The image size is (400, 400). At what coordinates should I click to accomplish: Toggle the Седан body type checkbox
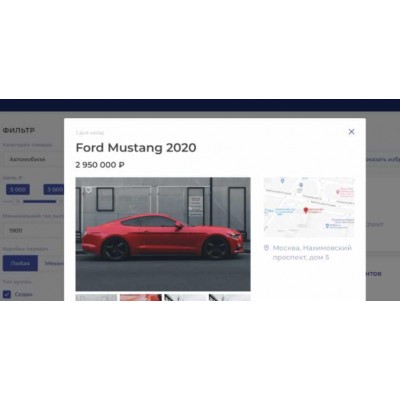pos(7,294)
